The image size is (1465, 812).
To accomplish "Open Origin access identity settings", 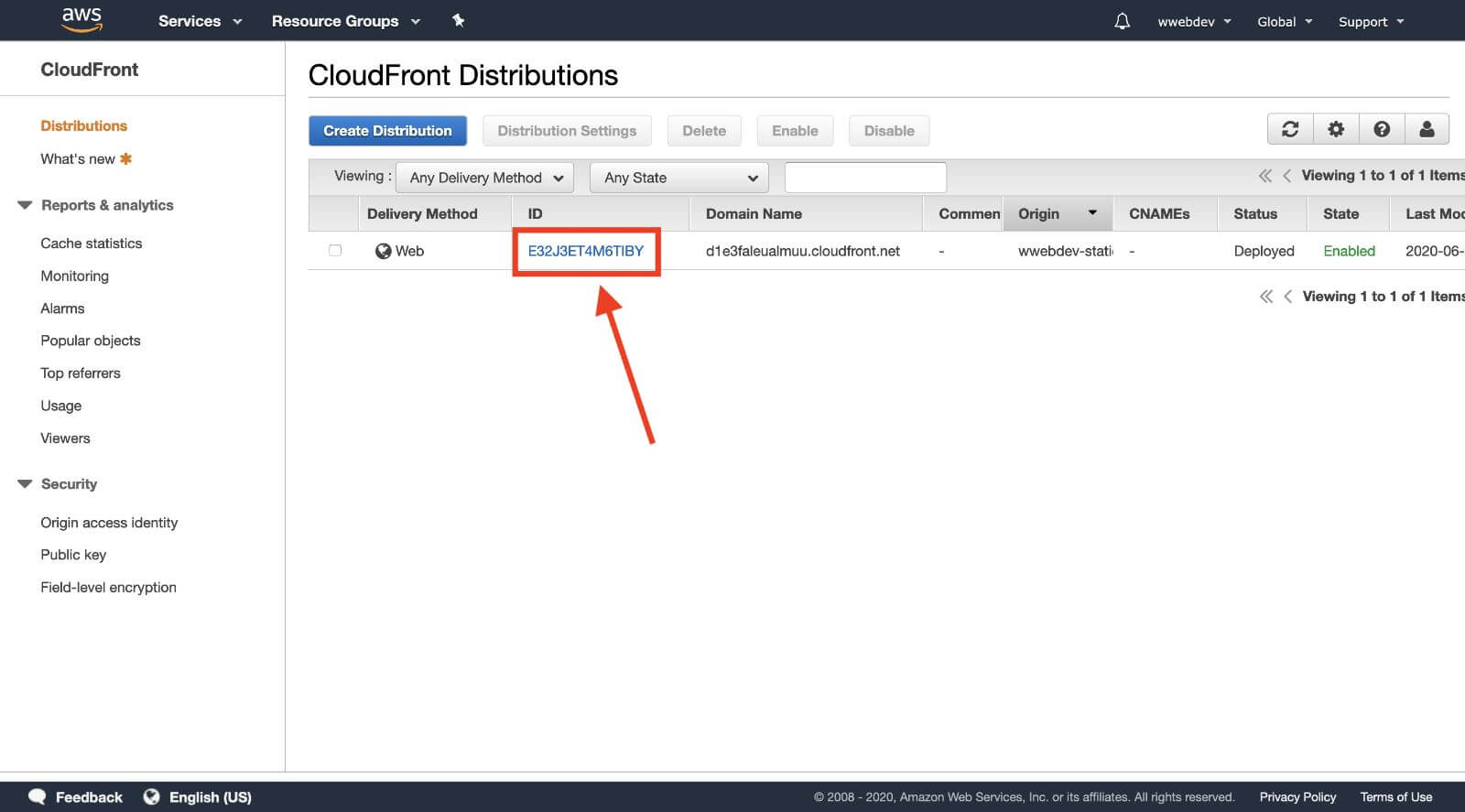I will (x=109, y=522).
